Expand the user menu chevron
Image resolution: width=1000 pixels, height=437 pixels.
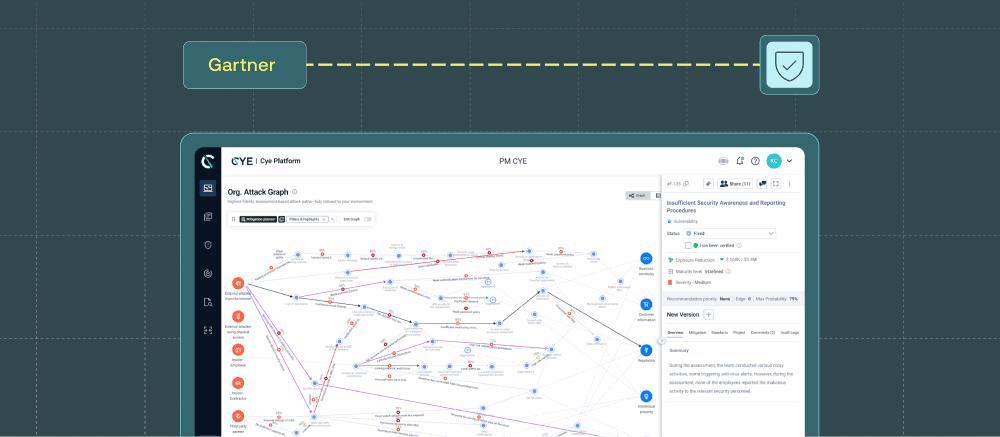pos(789,161)
